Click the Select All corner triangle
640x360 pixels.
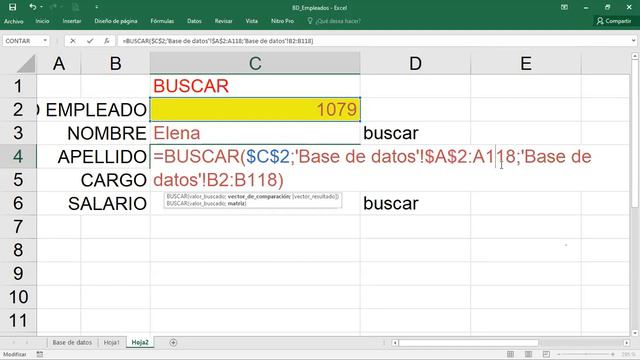pyautogui.click(x=27, y=64)
